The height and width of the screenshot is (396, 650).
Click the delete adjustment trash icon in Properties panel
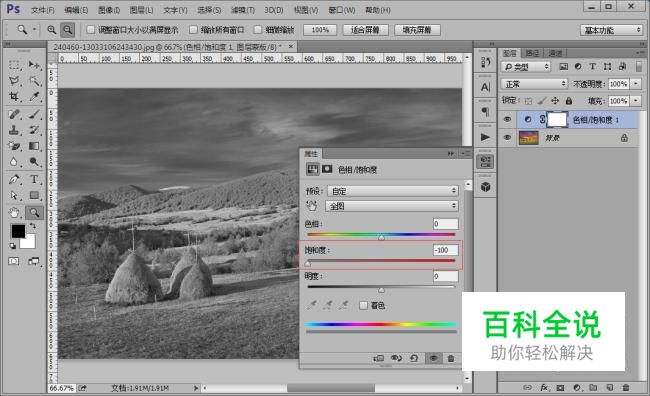click(451, 358)
